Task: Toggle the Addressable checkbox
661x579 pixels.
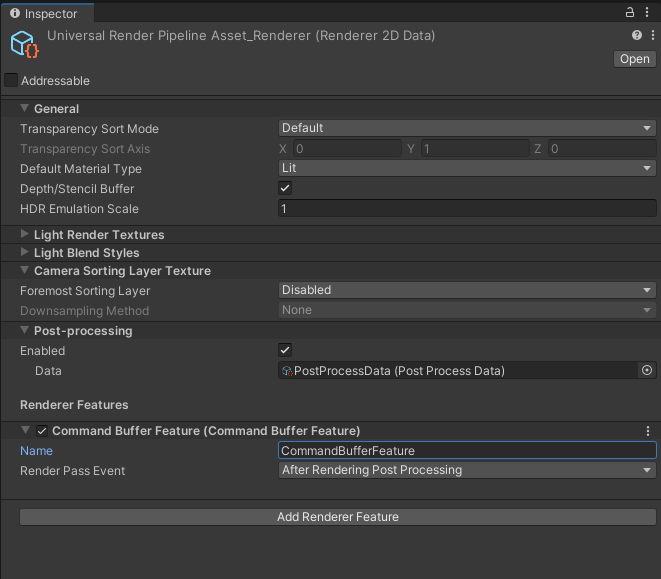Action: coord(11,80)
